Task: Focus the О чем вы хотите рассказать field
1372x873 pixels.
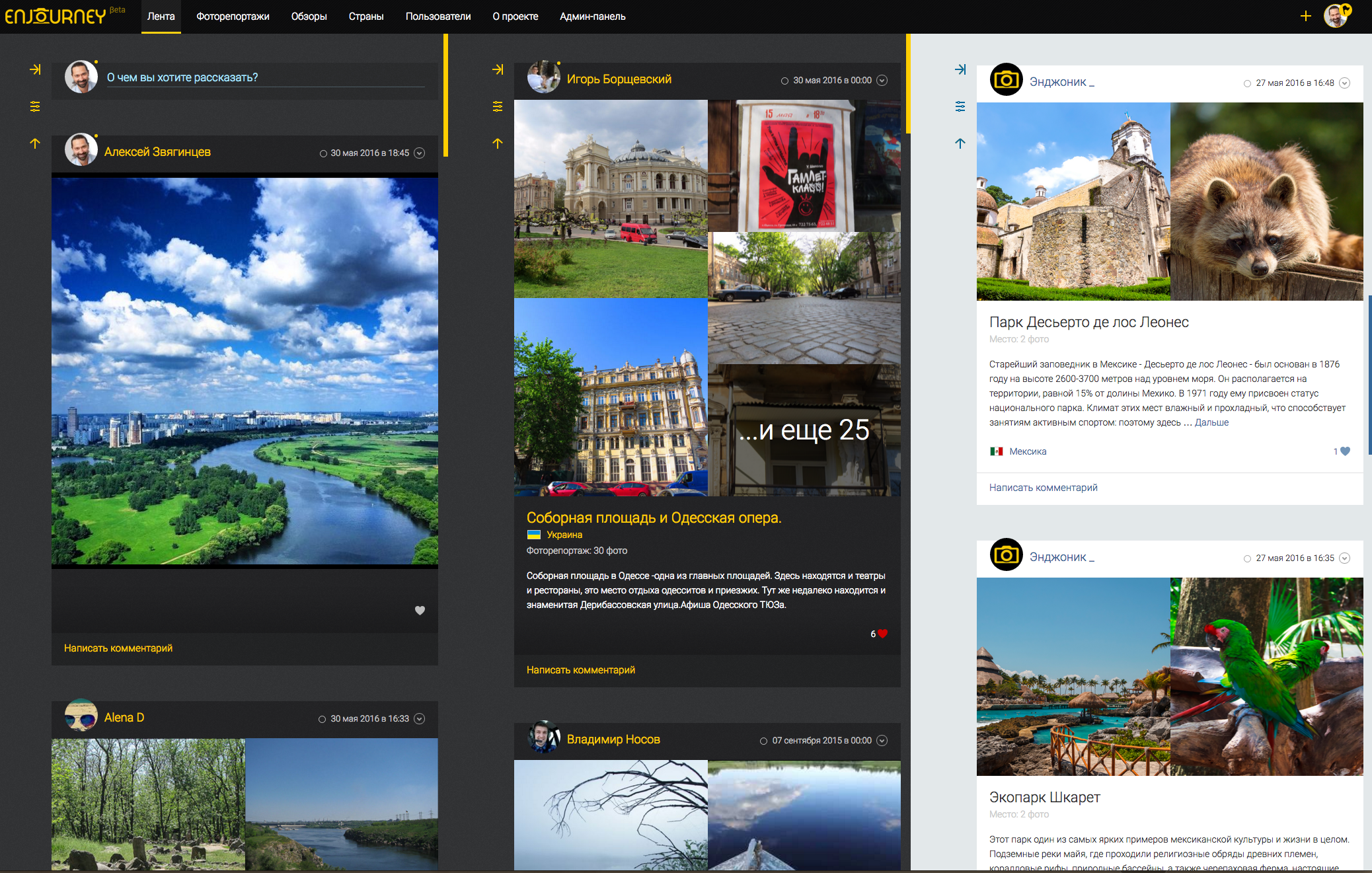Action: coord(266,78)
